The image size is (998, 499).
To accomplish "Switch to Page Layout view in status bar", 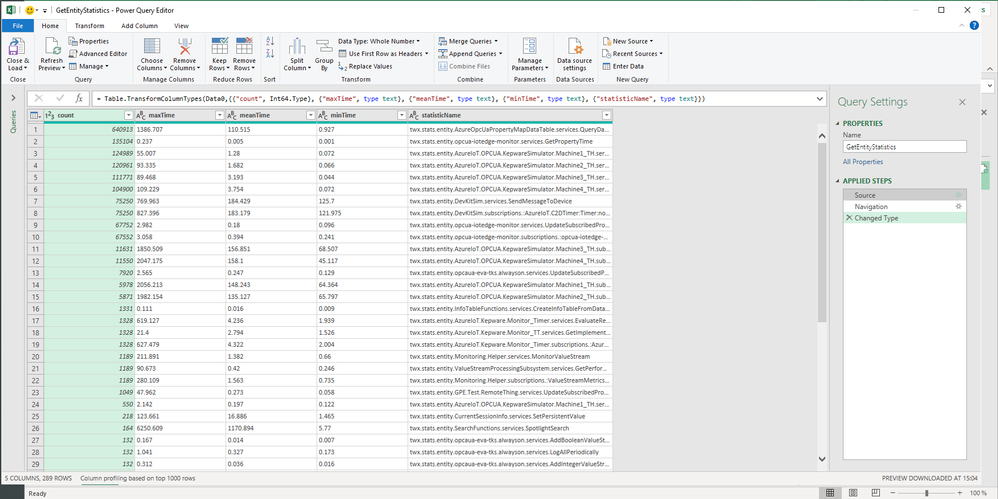I will point(853,493).
